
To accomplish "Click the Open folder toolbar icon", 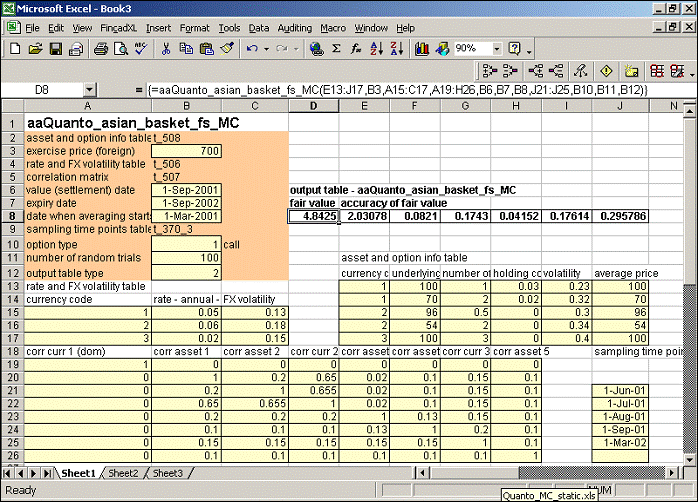I will pyautogui.click(x=35, y=49).
